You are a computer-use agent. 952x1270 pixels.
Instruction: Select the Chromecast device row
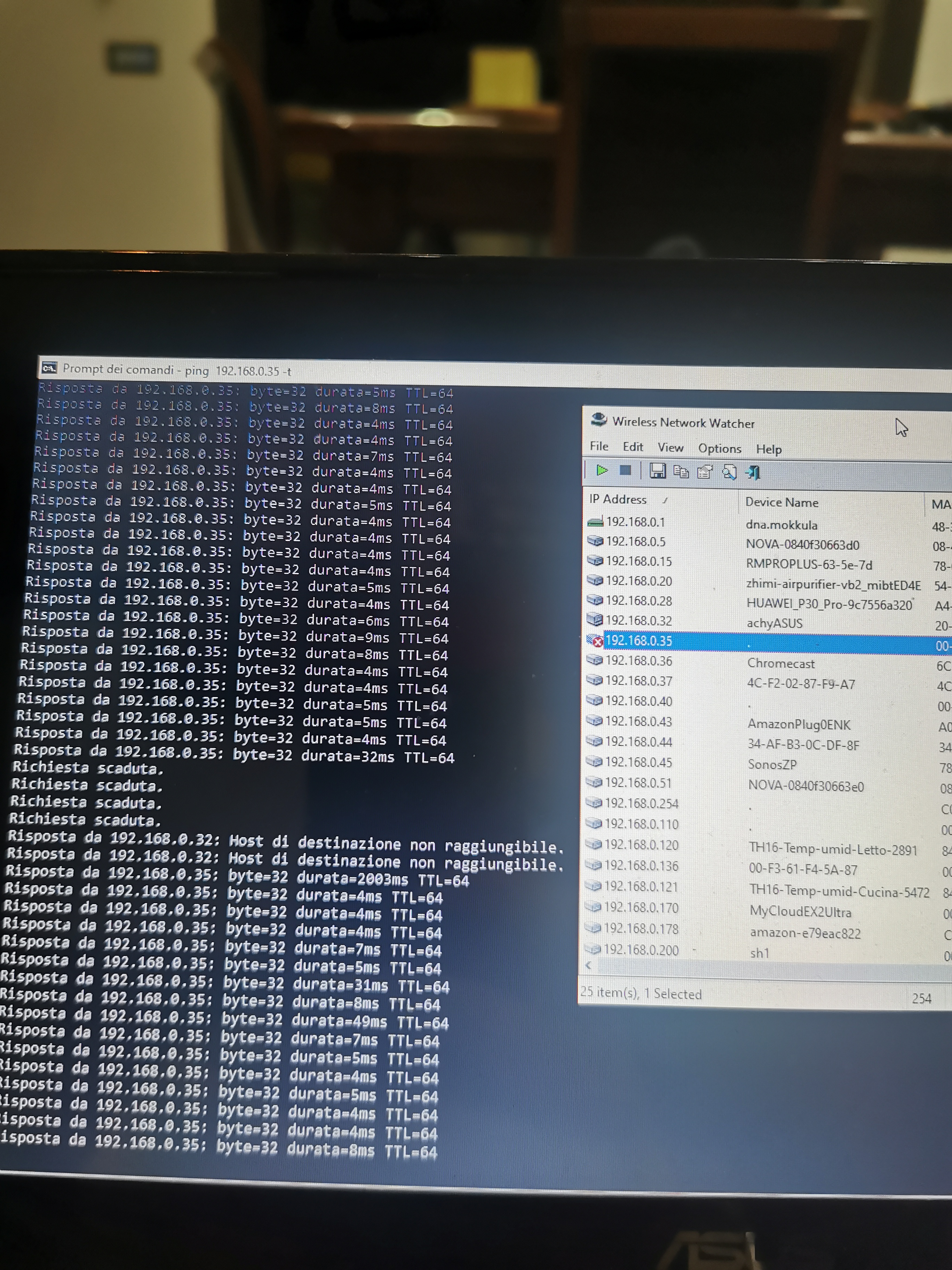click(780, 664)
